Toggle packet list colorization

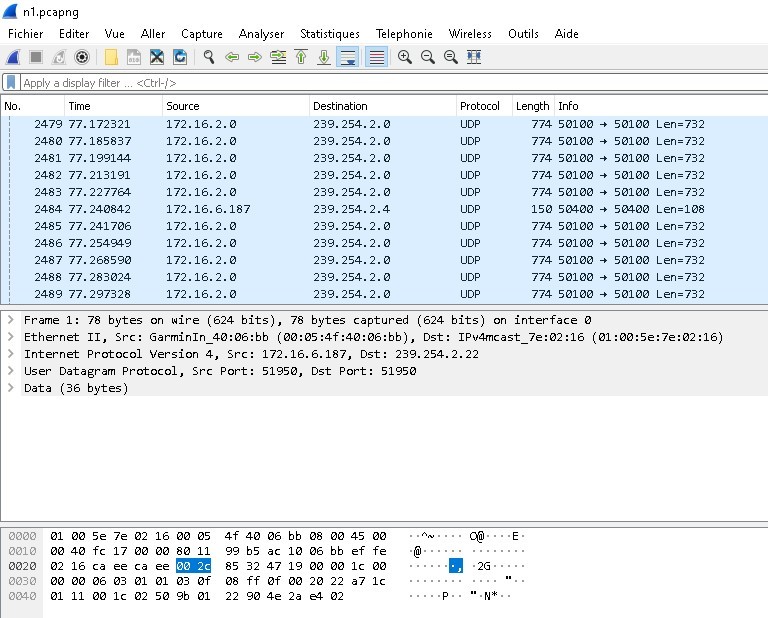(376, 57)
